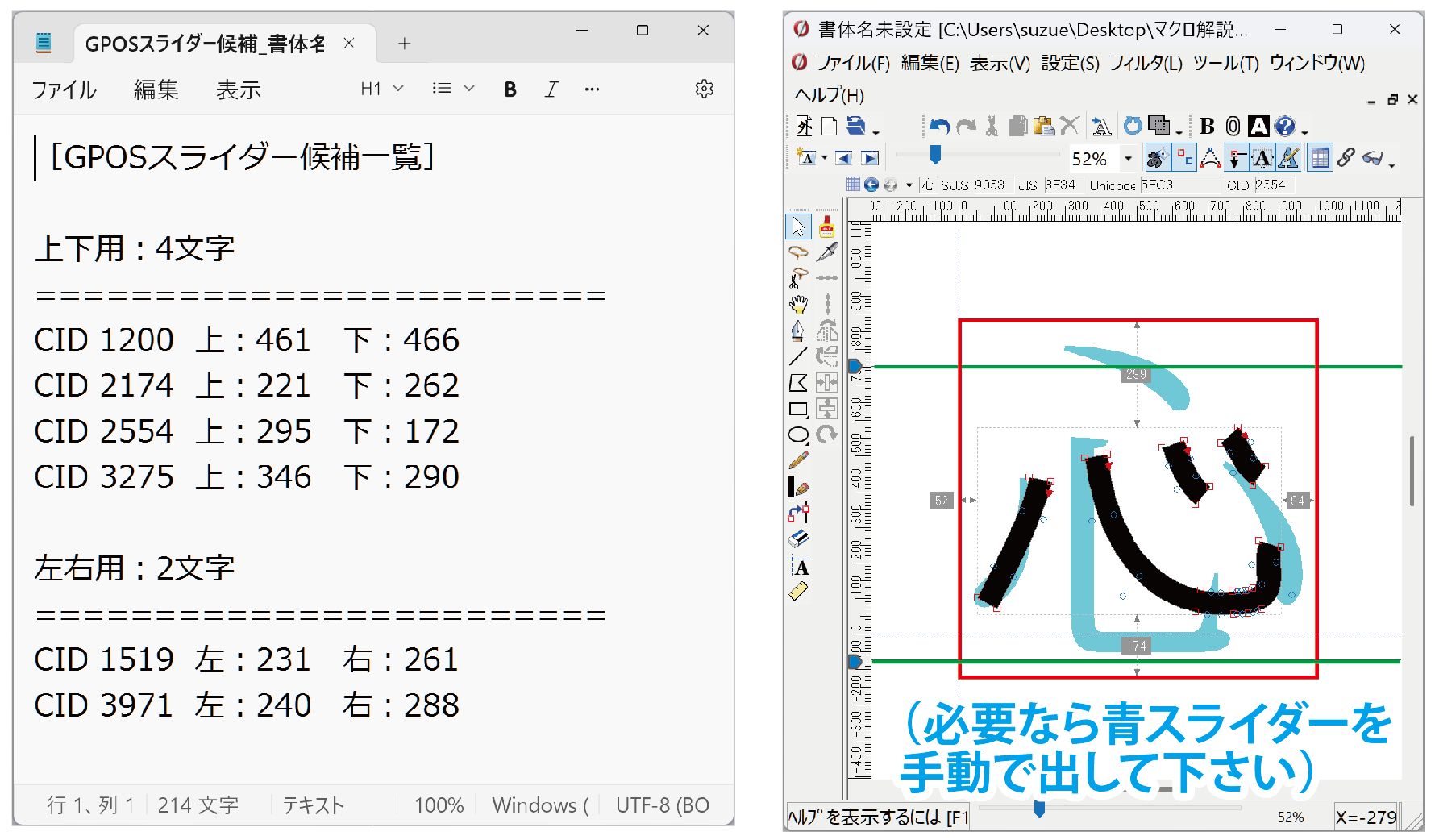Select the arrow selection tool
Screen dimensions: 1435x840
tap(798, 227)
